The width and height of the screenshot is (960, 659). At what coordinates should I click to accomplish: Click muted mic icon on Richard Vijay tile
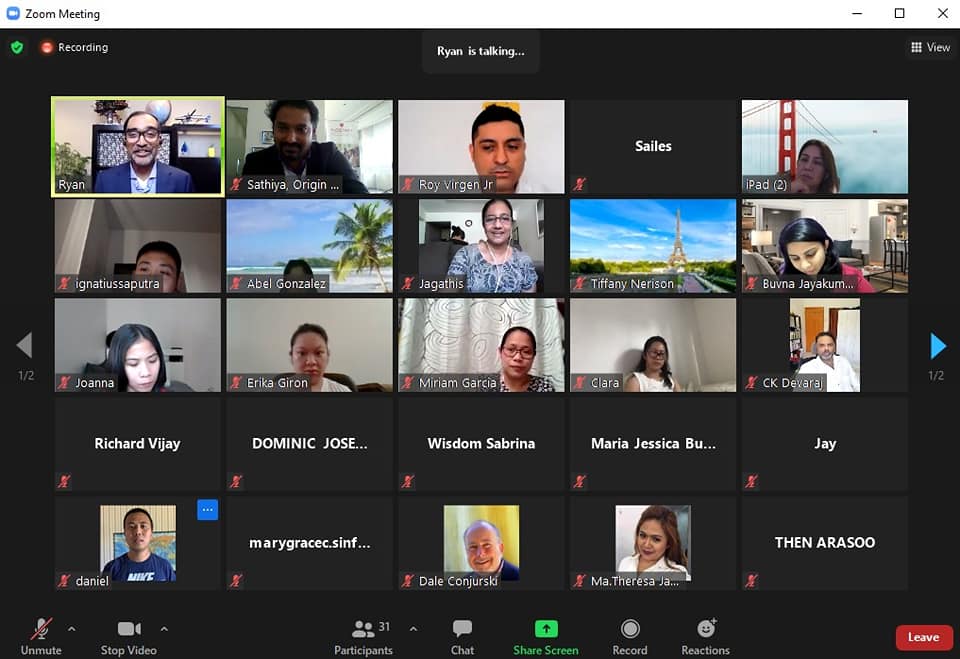[64, 481]
